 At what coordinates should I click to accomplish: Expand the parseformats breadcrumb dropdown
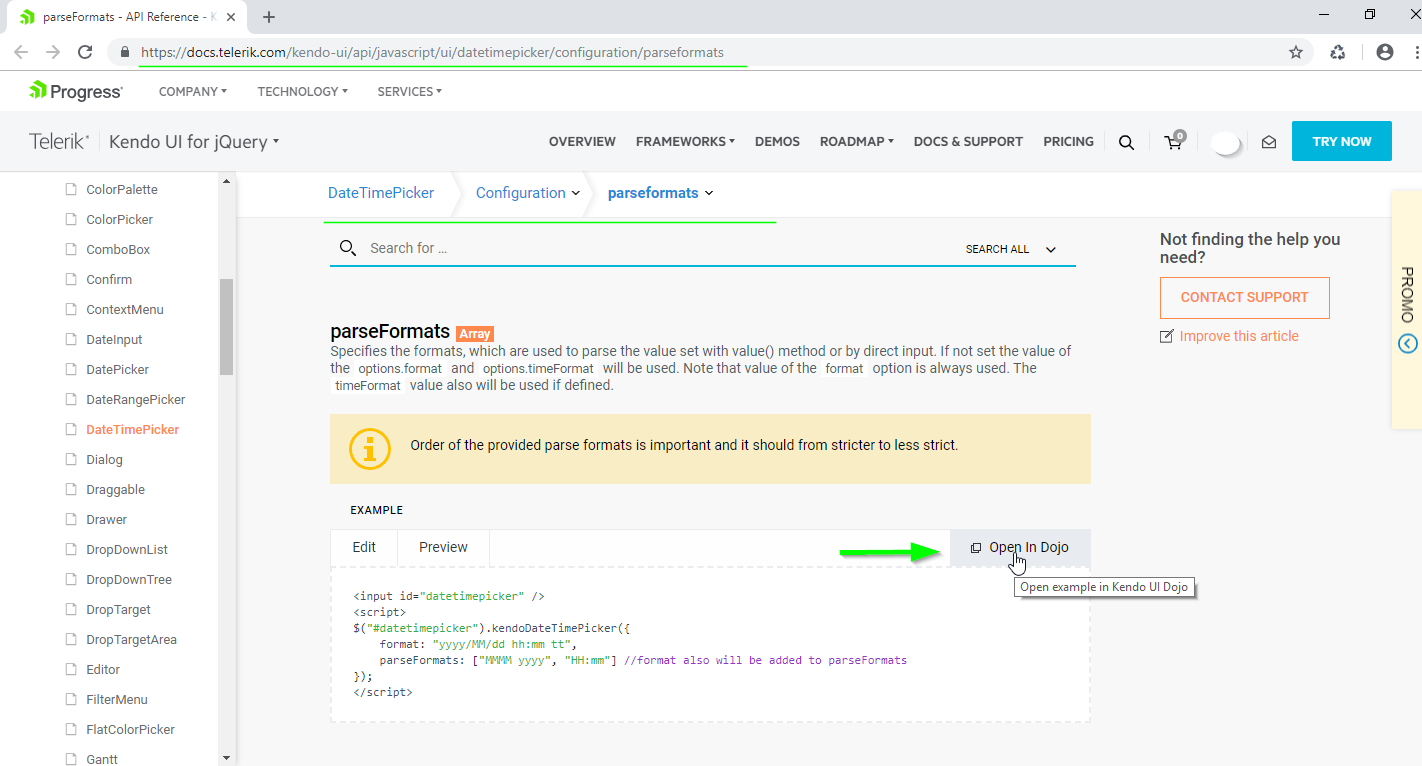pos(709,193)
